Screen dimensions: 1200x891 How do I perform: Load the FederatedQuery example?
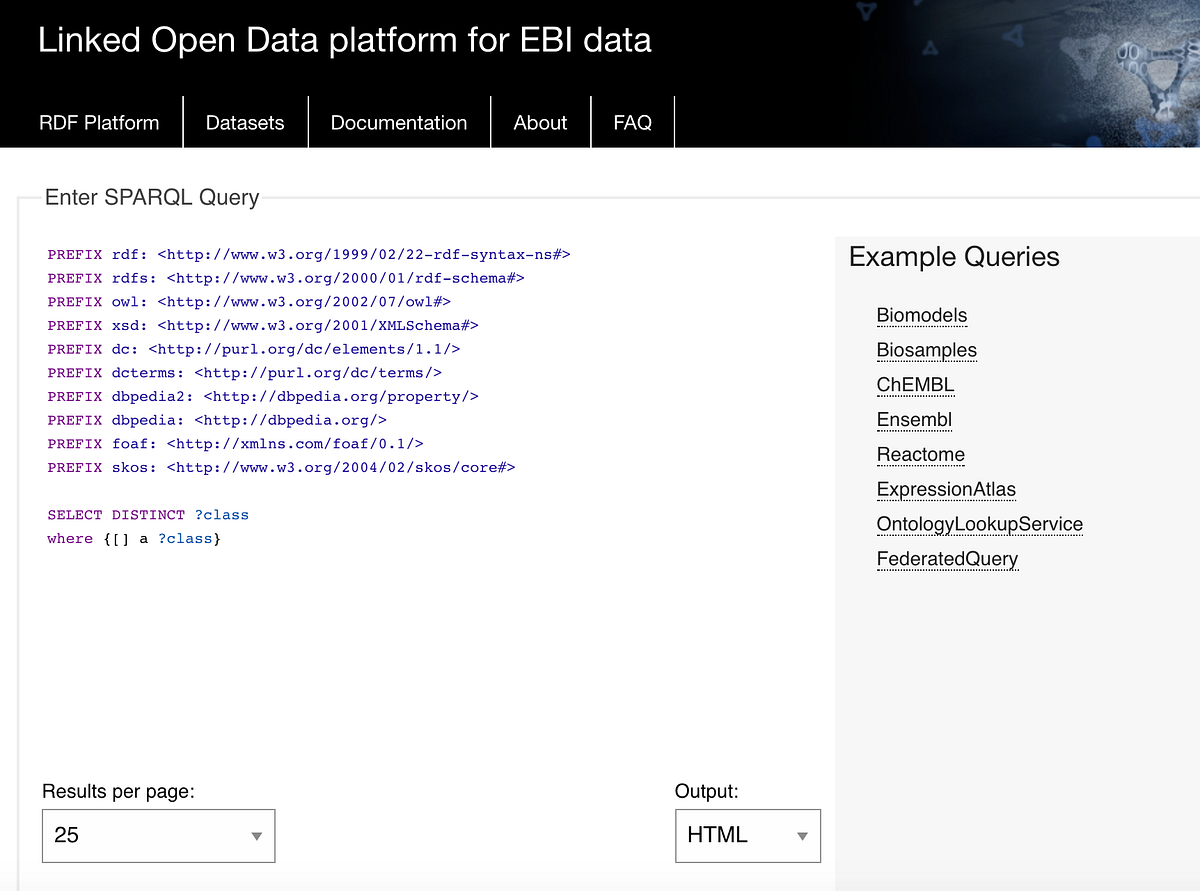coord(947,559)
